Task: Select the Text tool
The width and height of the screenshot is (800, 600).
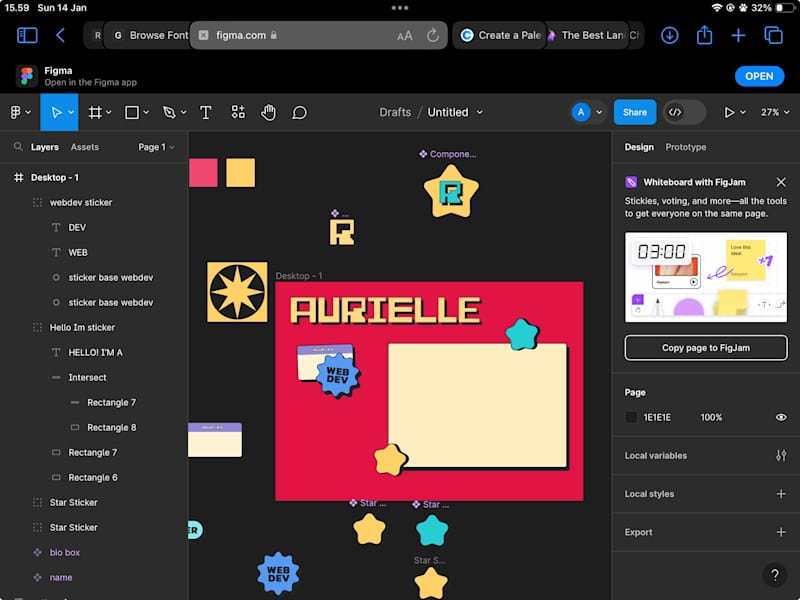Action: click(206, 112)
